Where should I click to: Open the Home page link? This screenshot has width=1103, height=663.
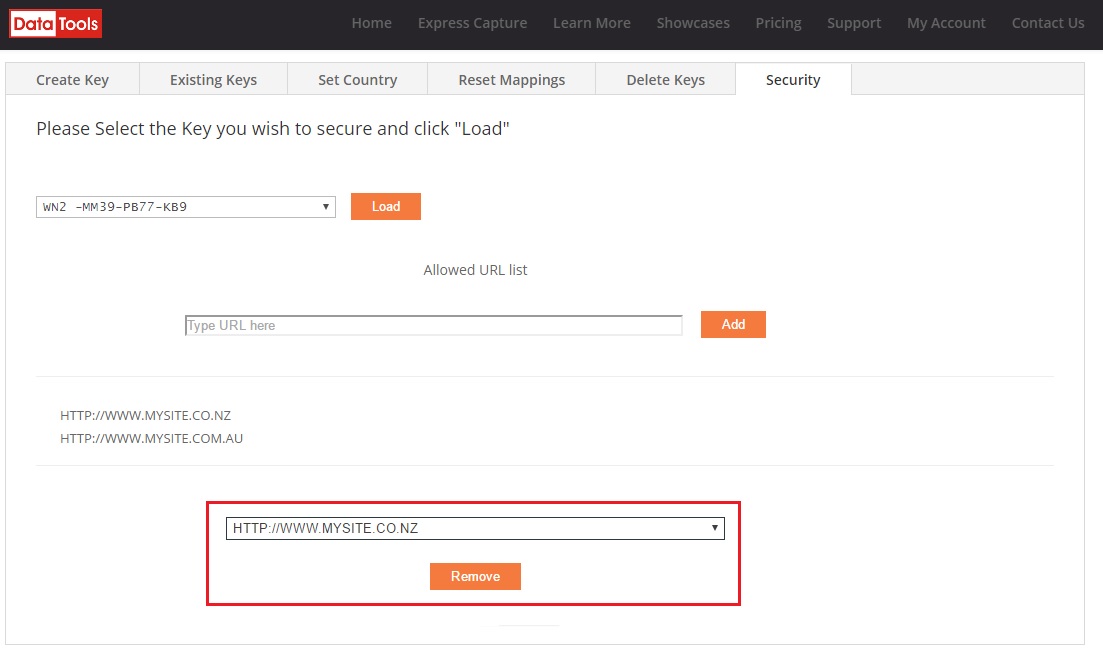[371, 23]
